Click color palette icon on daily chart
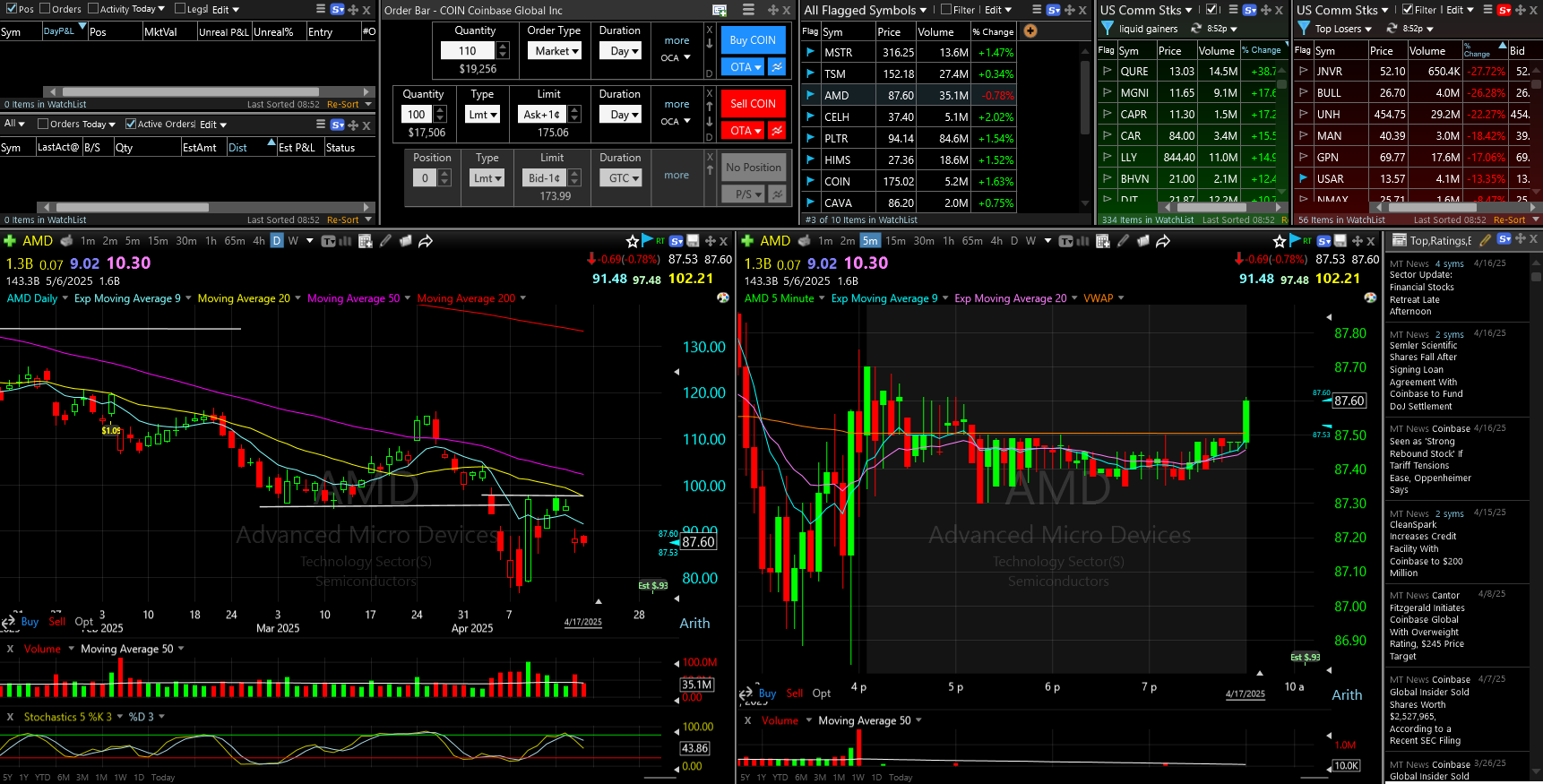1543x784 pixels. 723,297
